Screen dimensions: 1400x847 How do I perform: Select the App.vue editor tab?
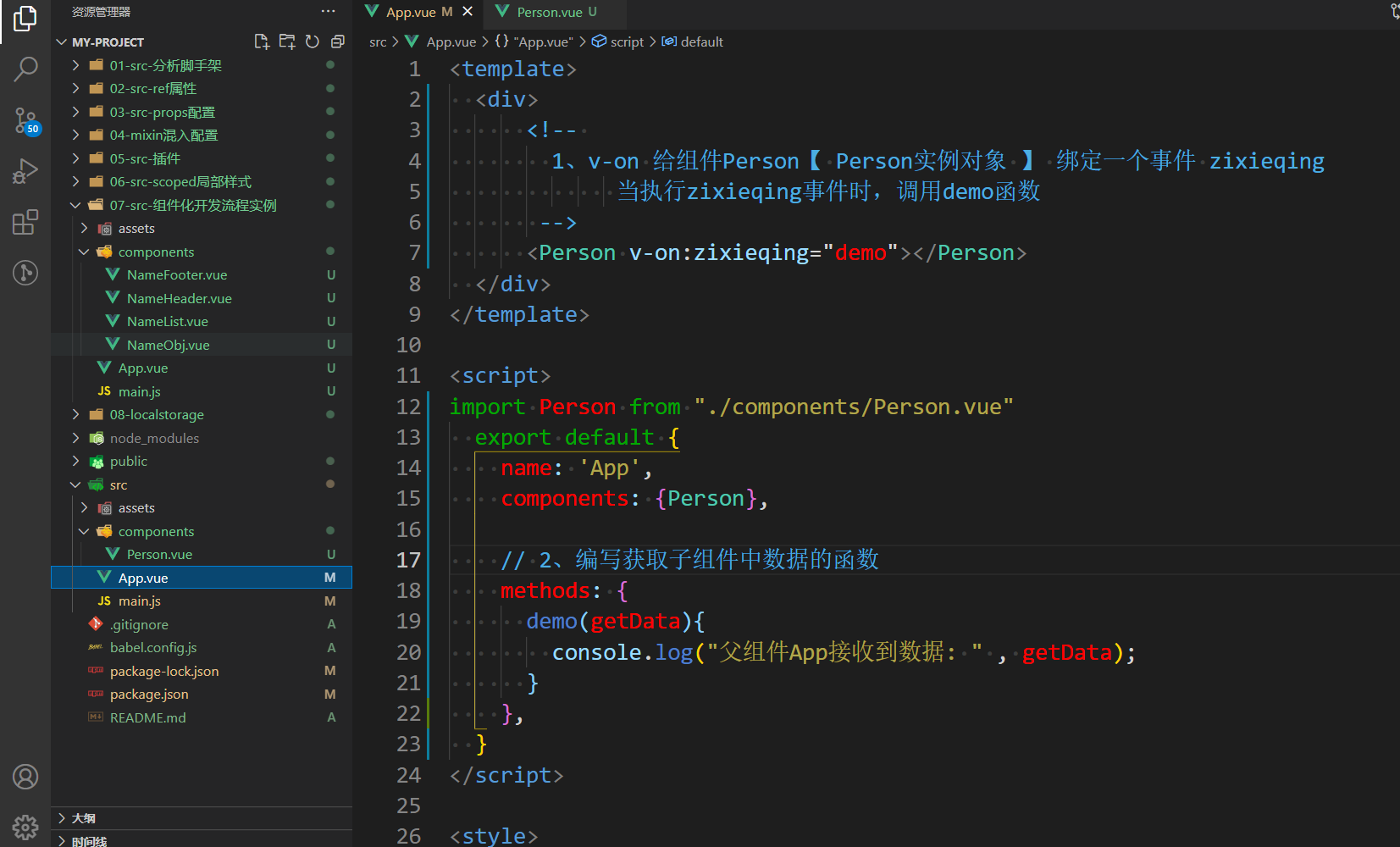coord(410,12)
